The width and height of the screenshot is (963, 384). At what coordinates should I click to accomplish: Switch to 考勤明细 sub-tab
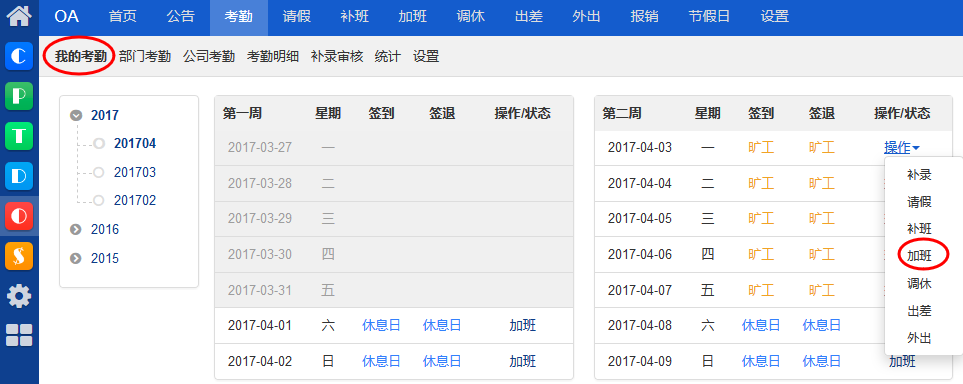click(273, 57)
